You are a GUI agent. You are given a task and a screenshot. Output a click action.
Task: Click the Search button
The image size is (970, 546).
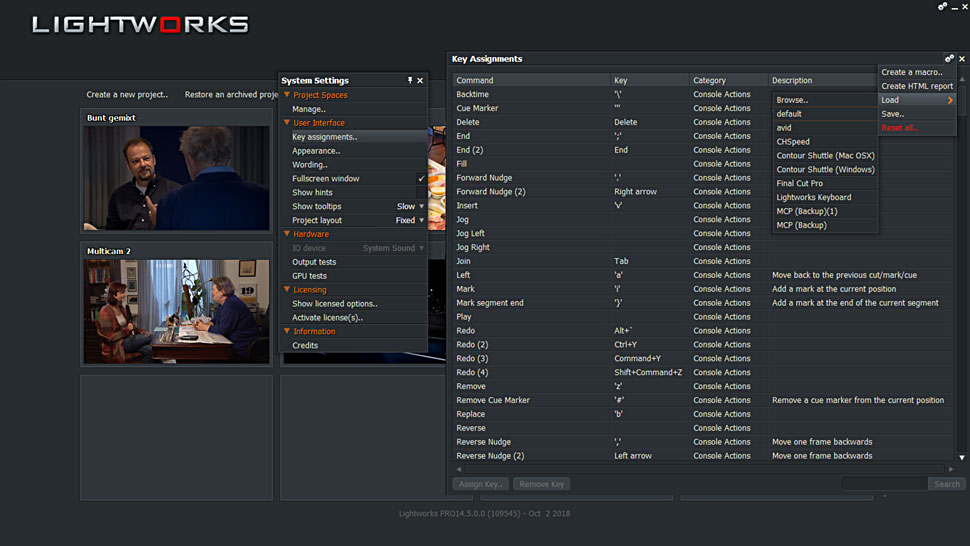pos(947,484)
